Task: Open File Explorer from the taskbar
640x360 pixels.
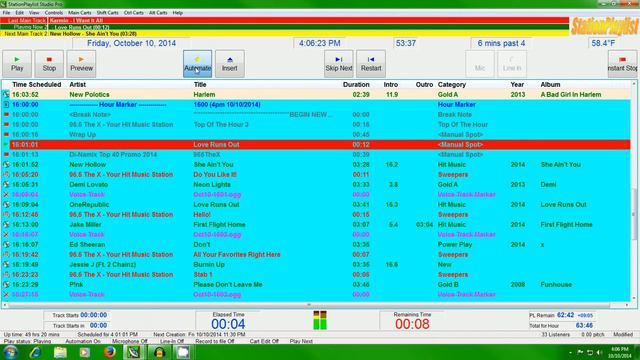Action: click(x=60, y=352)
